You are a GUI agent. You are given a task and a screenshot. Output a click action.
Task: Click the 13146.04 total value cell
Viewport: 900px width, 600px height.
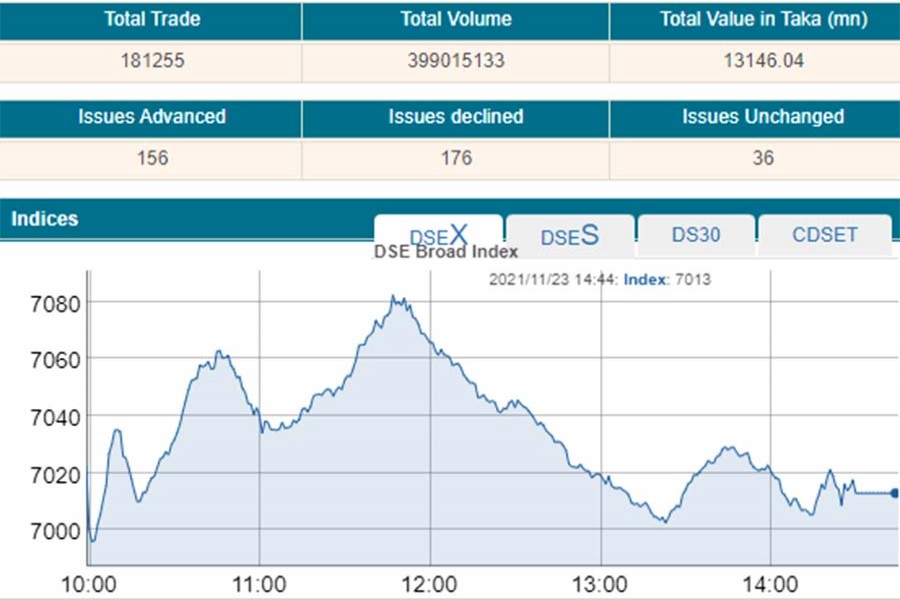point(763,61)
